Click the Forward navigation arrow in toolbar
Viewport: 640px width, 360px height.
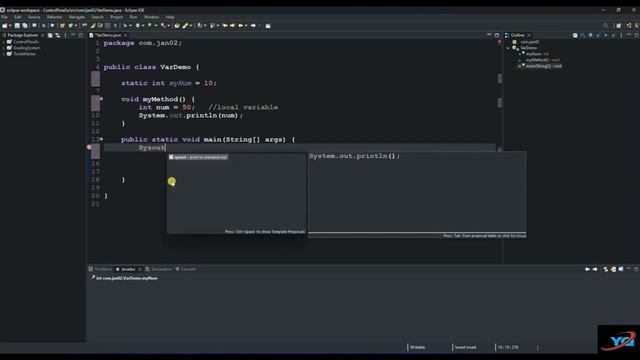click(x=253, y=25)
